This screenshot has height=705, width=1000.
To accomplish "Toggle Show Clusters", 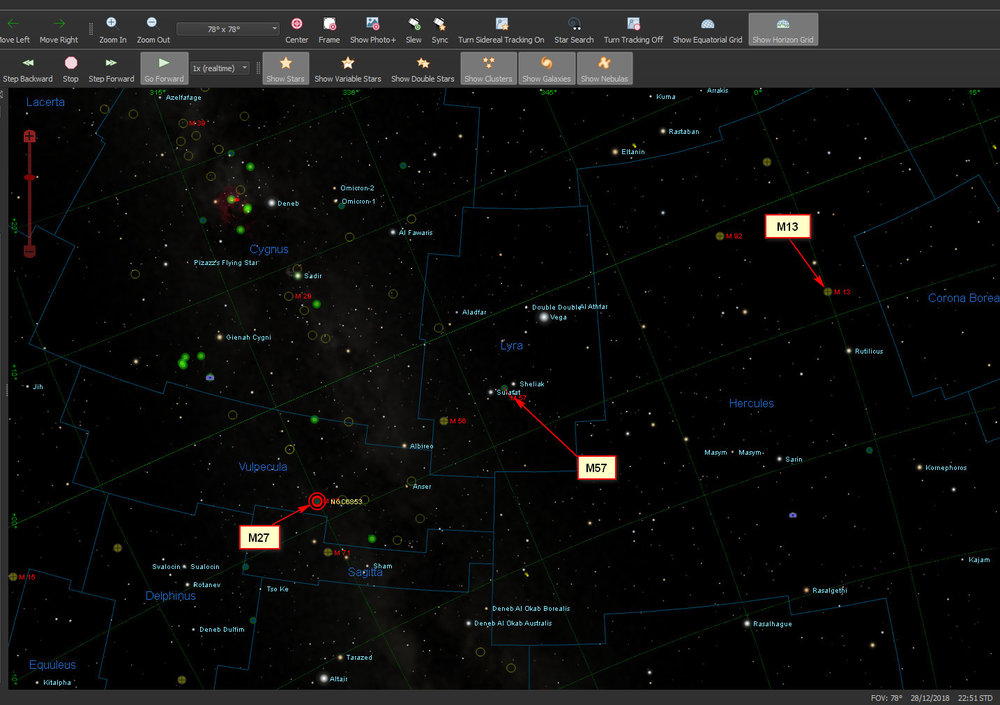I will (x=488, y=69).
